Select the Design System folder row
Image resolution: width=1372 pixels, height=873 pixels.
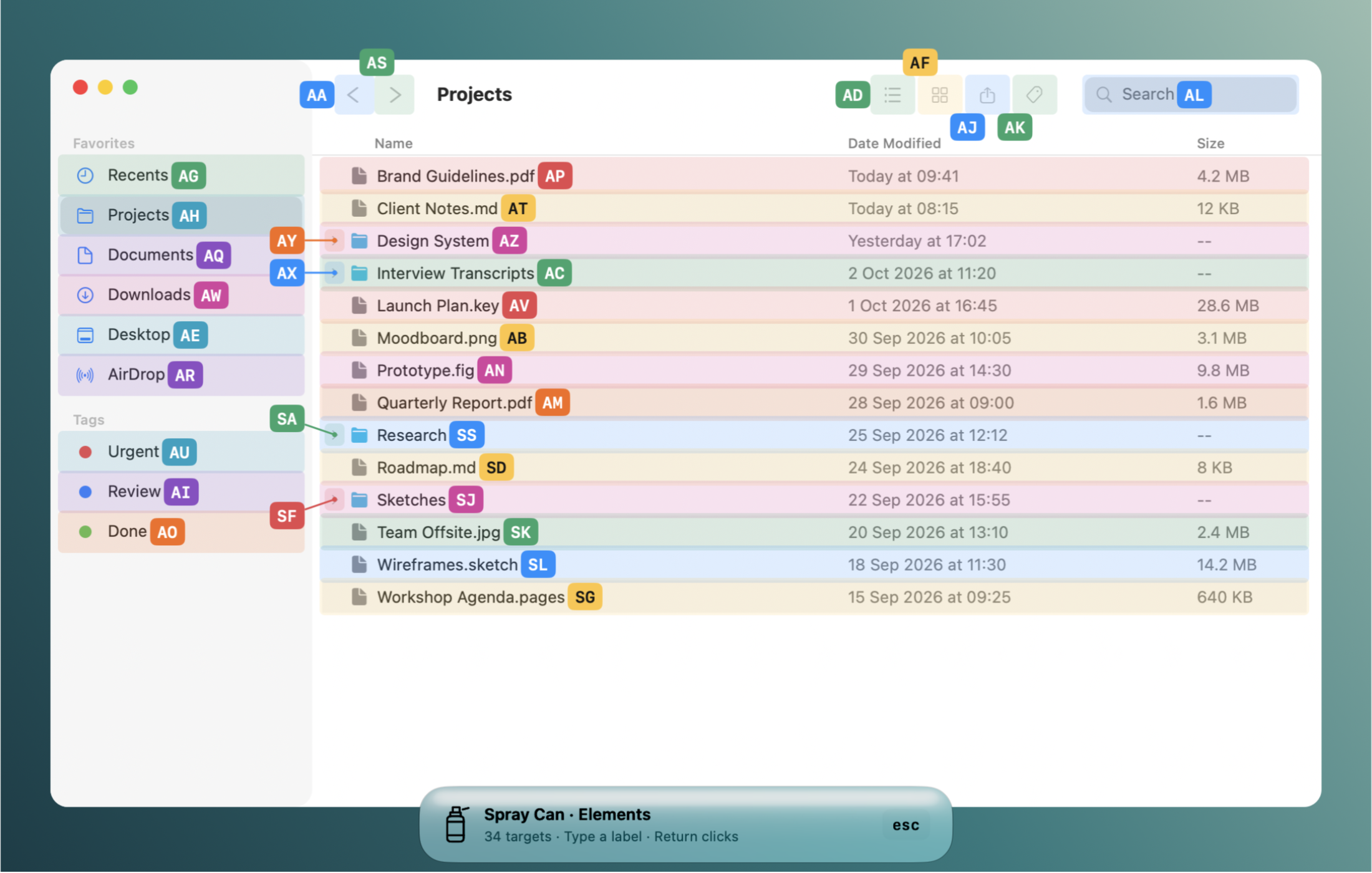pyautogui.click(x=814, y=241)
